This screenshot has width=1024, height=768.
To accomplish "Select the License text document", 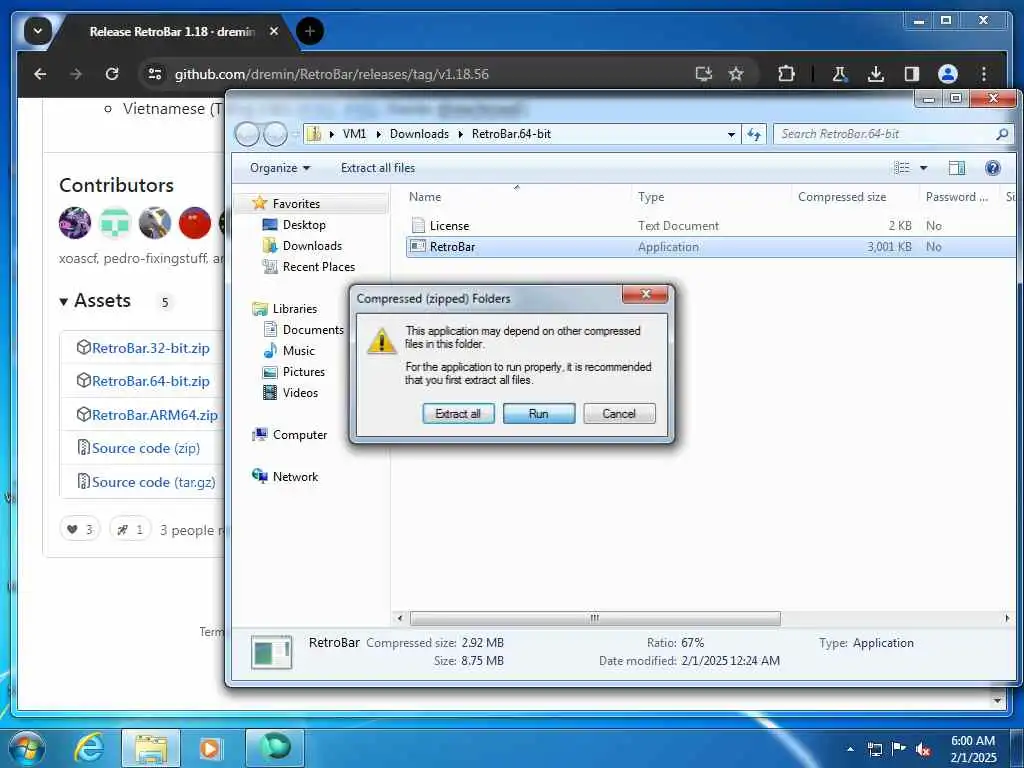I will 449,225.
